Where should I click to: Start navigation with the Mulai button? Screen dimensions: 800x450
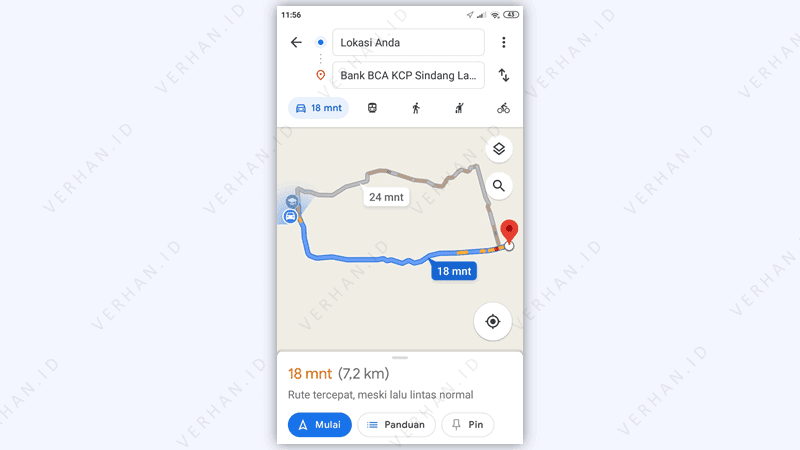click(x=319, y=424)
